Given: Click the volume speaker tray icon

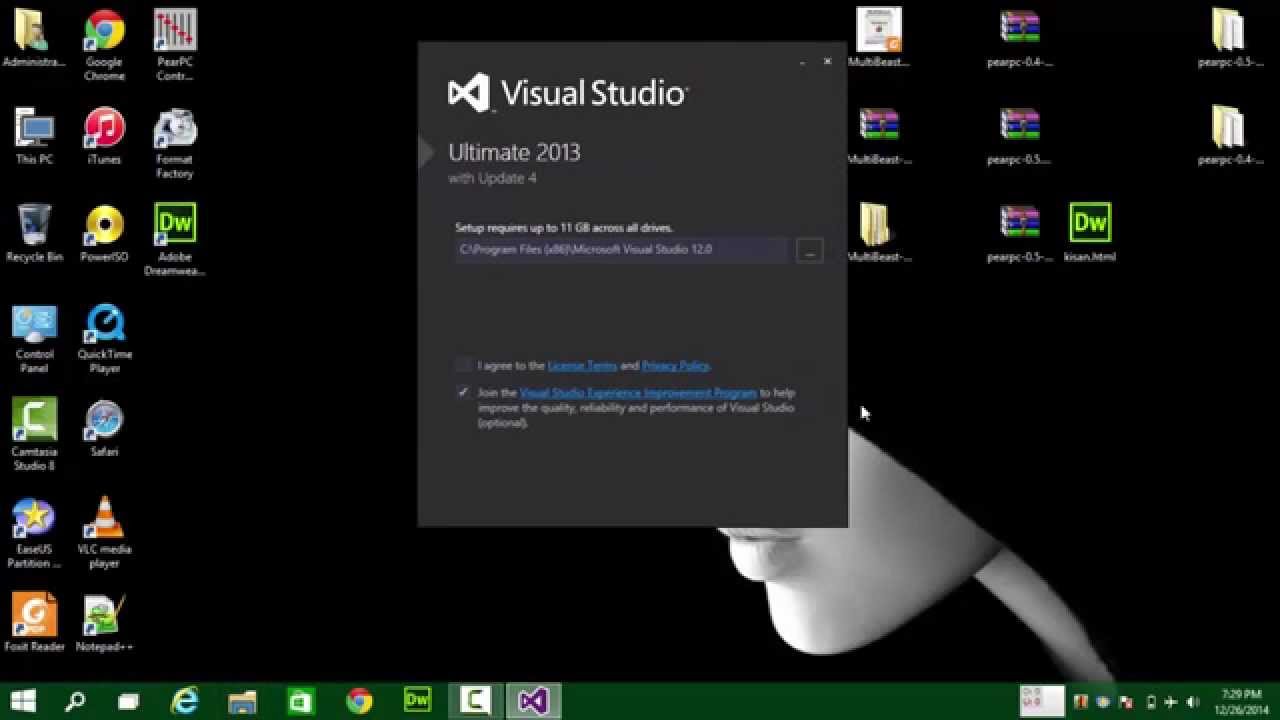Looking at the screenshot, I should tap(1192, 702).
